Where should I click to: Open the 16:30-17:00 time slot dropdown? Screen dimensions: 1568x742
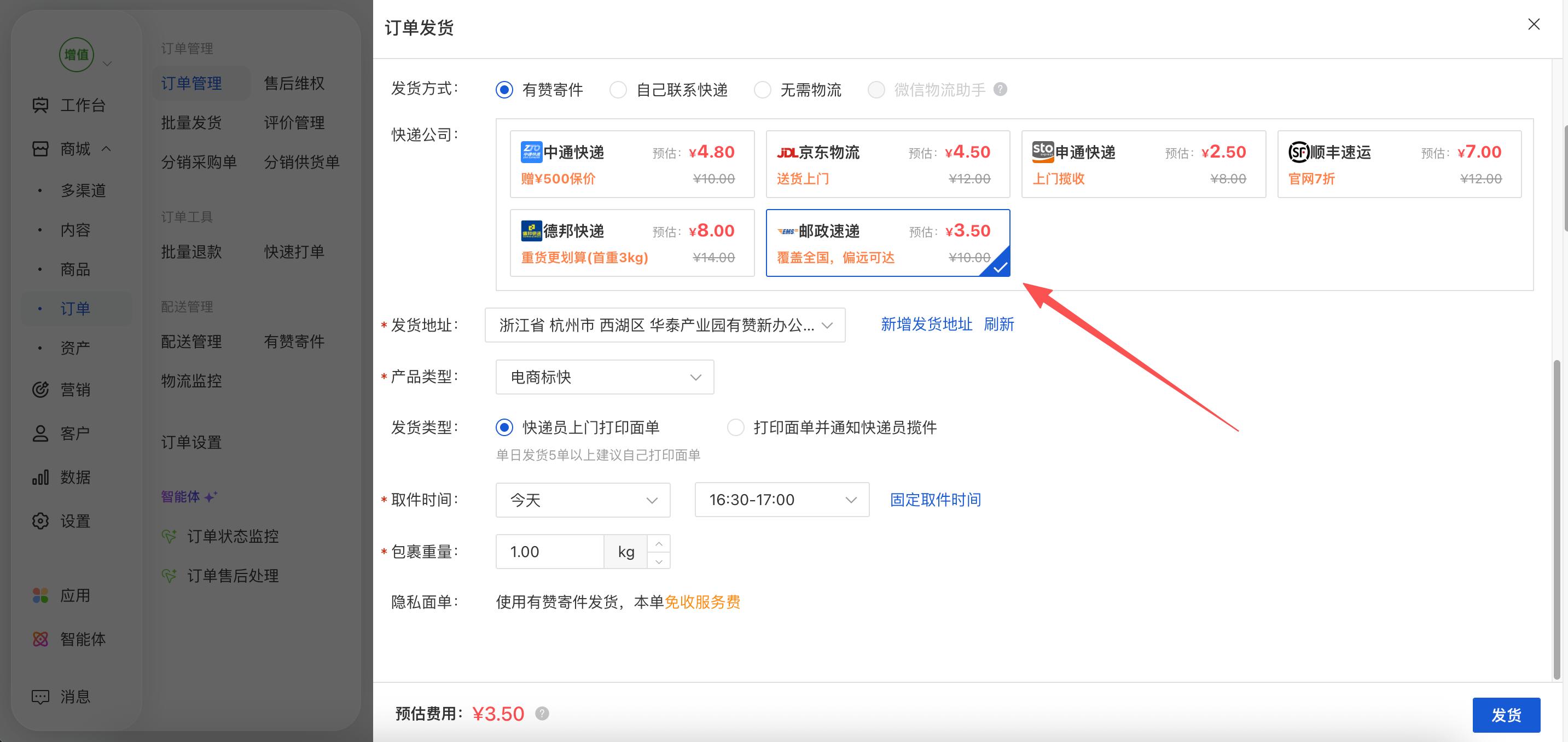782,500
